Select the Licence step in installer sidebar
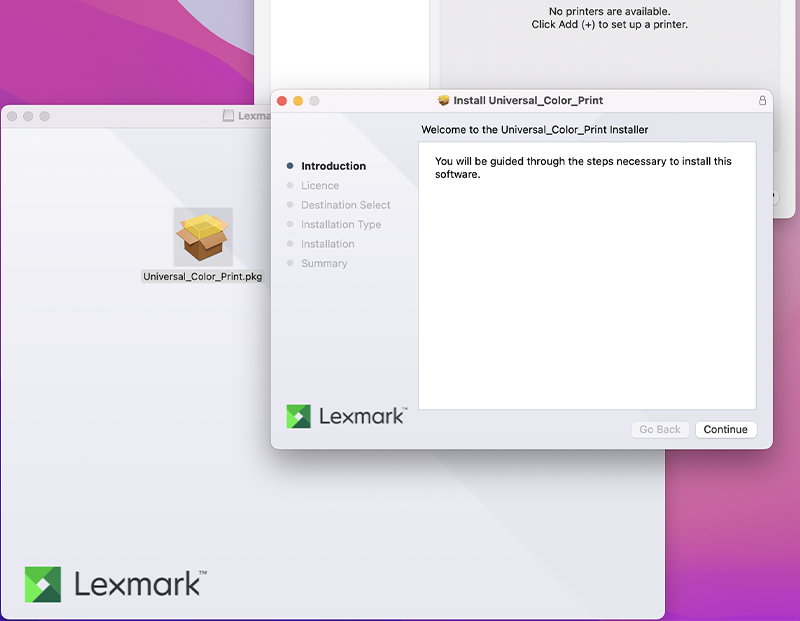Viewport: 800px width, 621px height. [320, 185]
